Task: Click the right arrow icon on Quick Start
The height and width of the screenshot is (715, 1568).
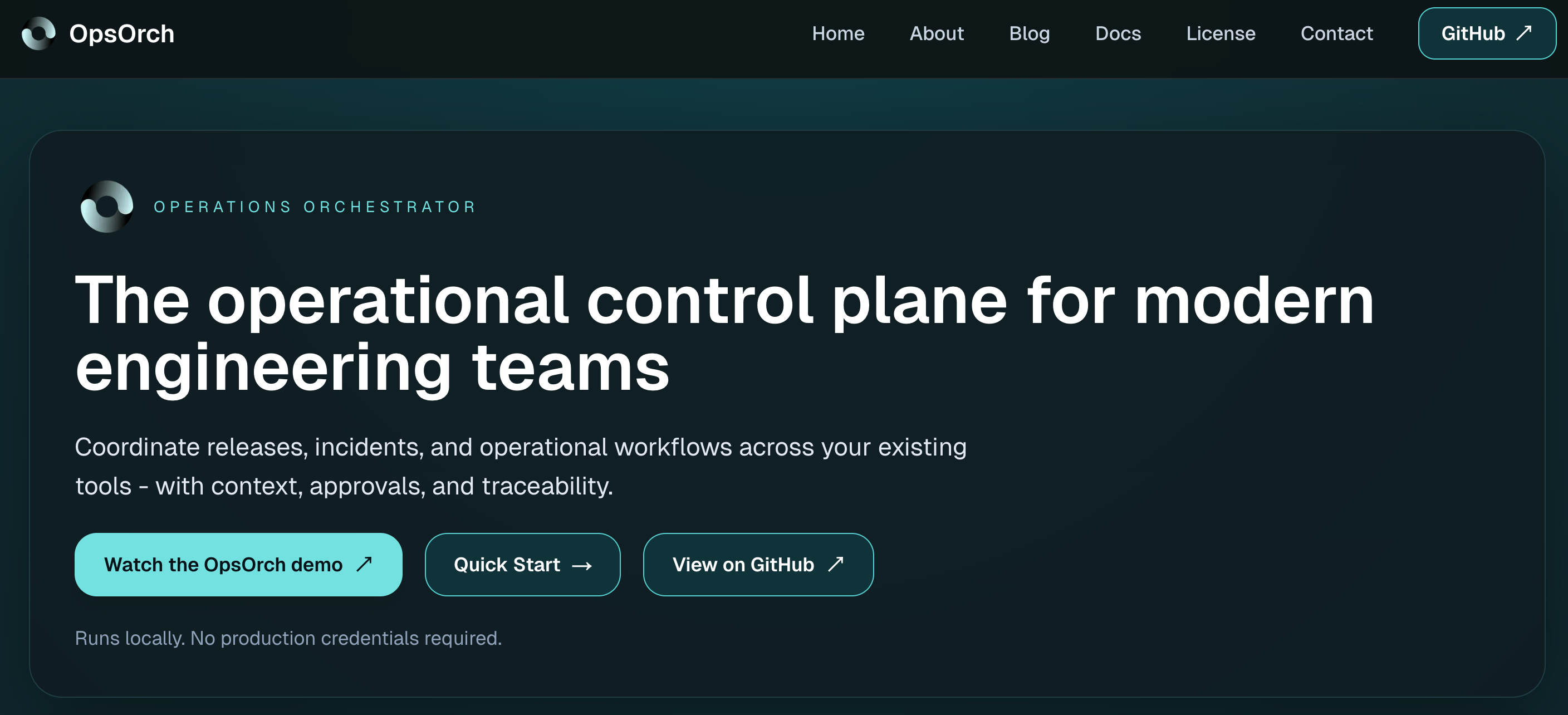Action: [x=582, y=565]
